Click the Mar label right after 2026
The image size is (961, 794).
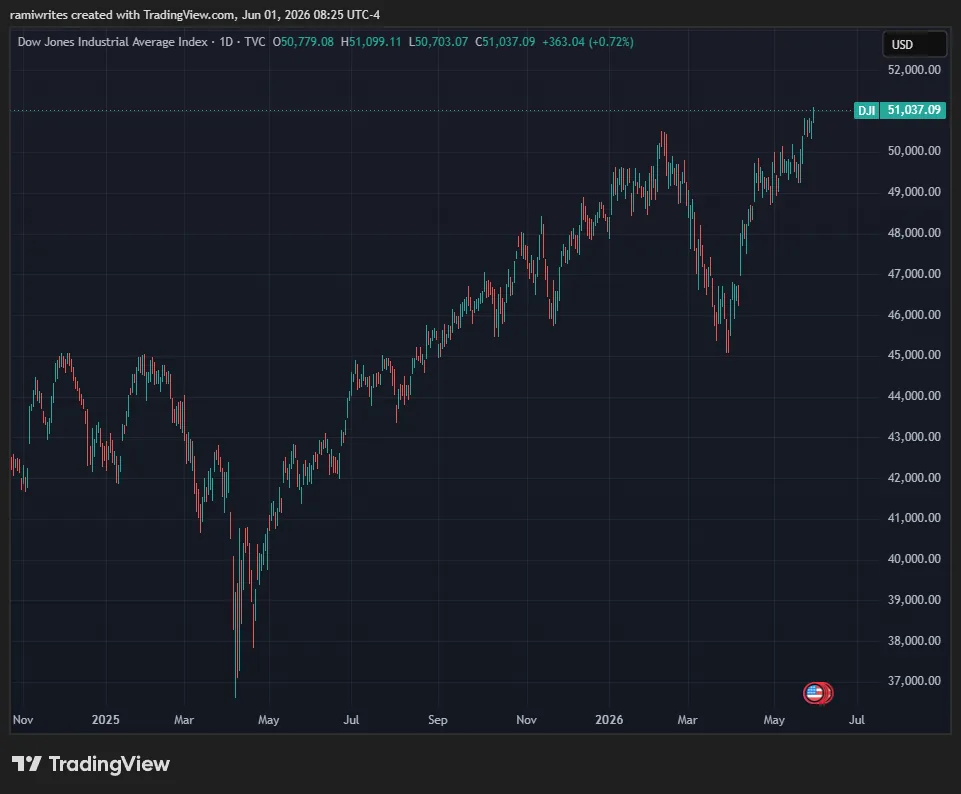click(x=688, y=720)
